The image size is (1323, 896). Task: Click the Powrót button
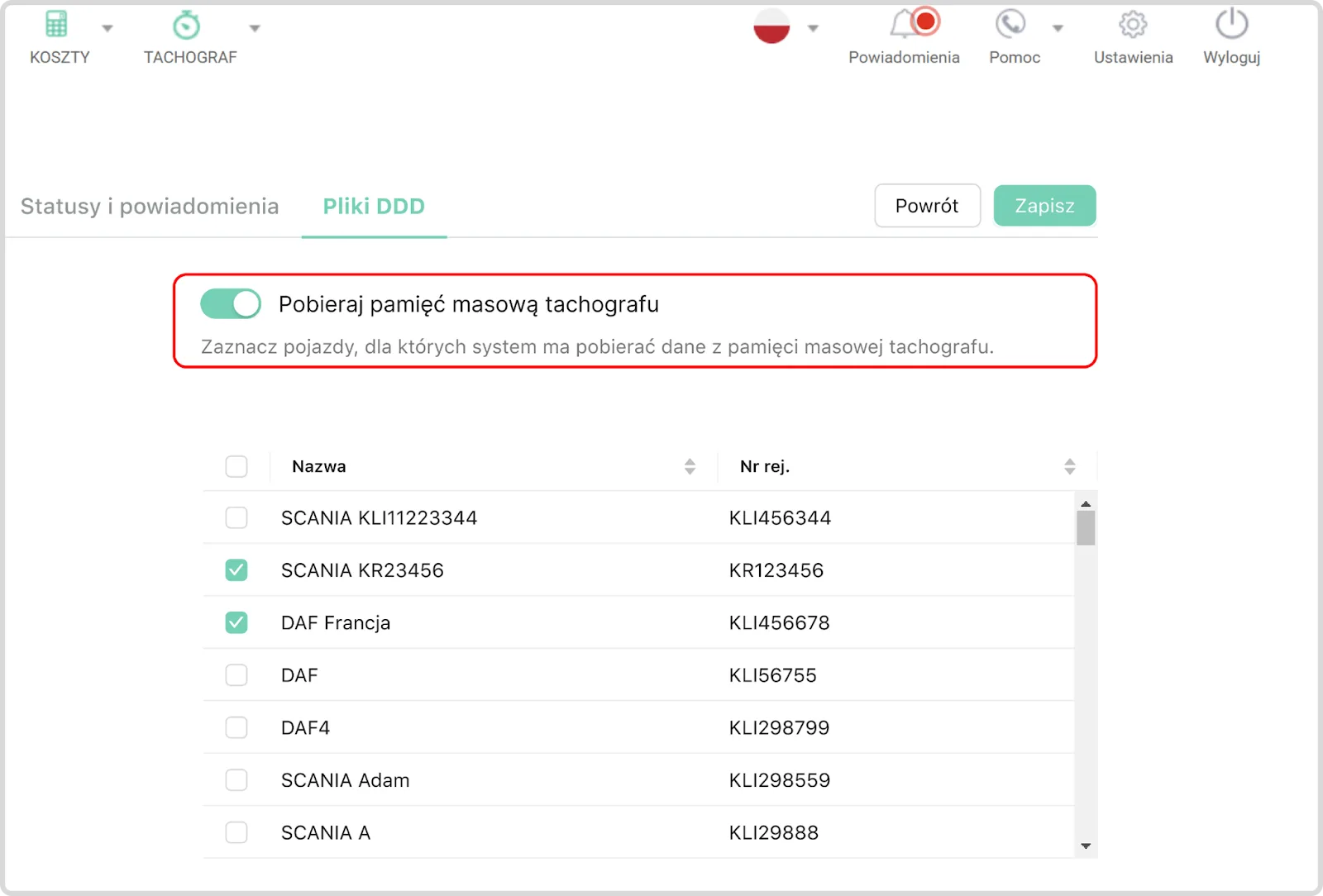click(927, 206)
